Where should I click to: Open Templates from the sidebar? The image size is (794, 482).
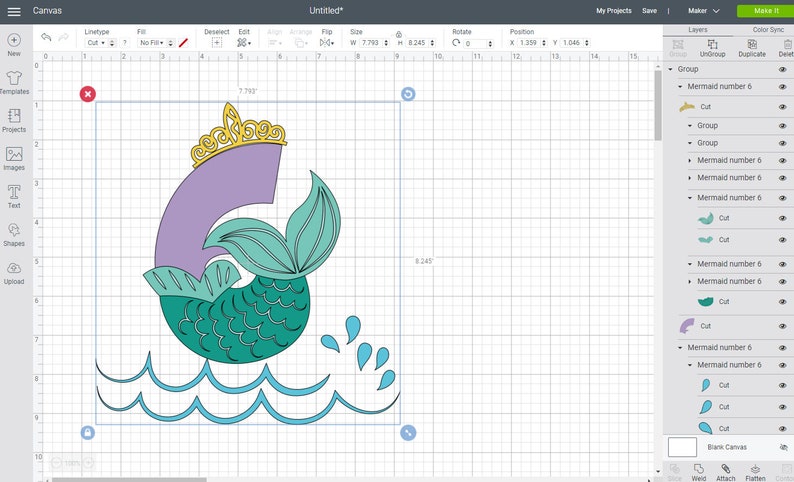[14, 83]
